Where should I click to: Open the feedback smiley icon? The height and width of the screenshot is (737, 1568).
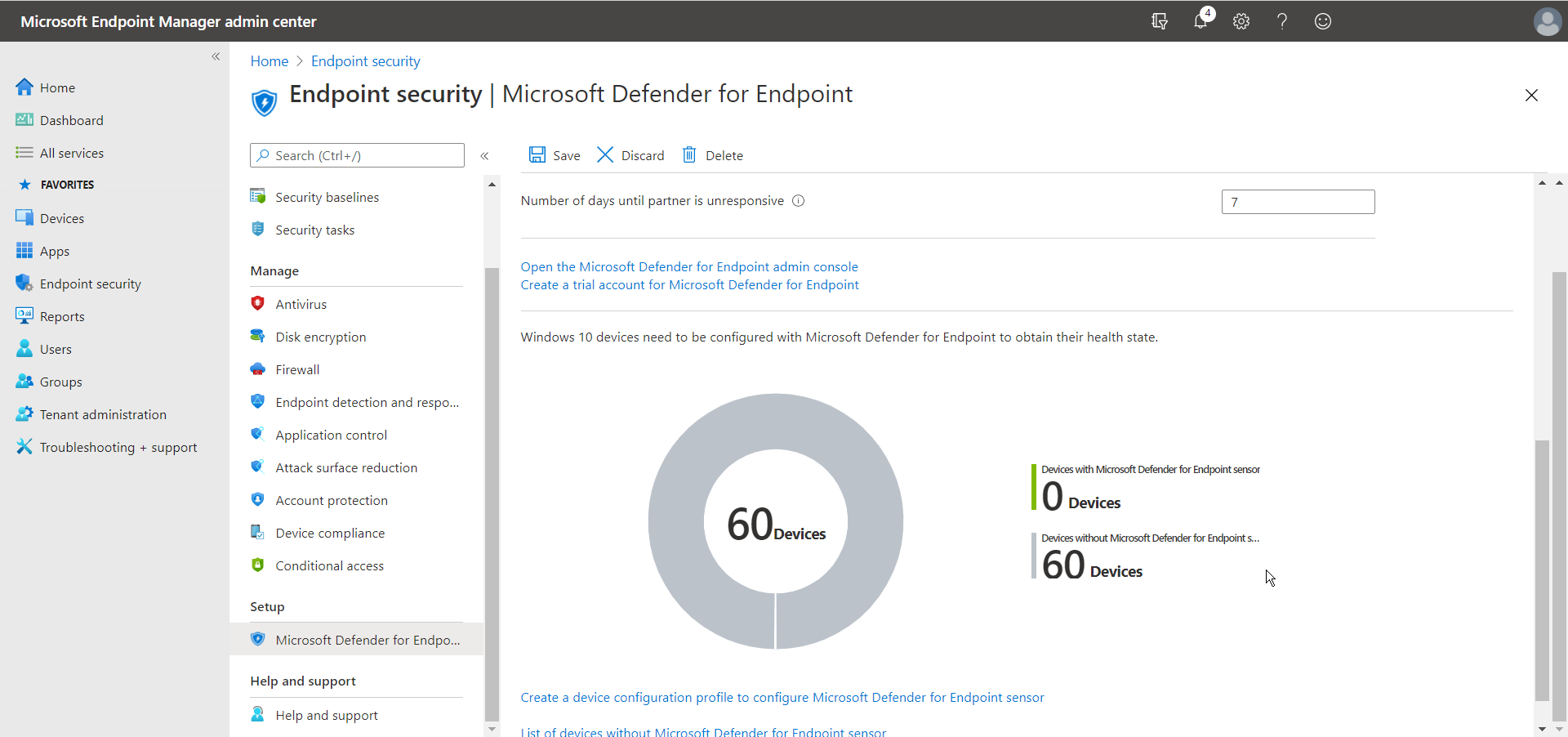click(x=1323, y=21)
